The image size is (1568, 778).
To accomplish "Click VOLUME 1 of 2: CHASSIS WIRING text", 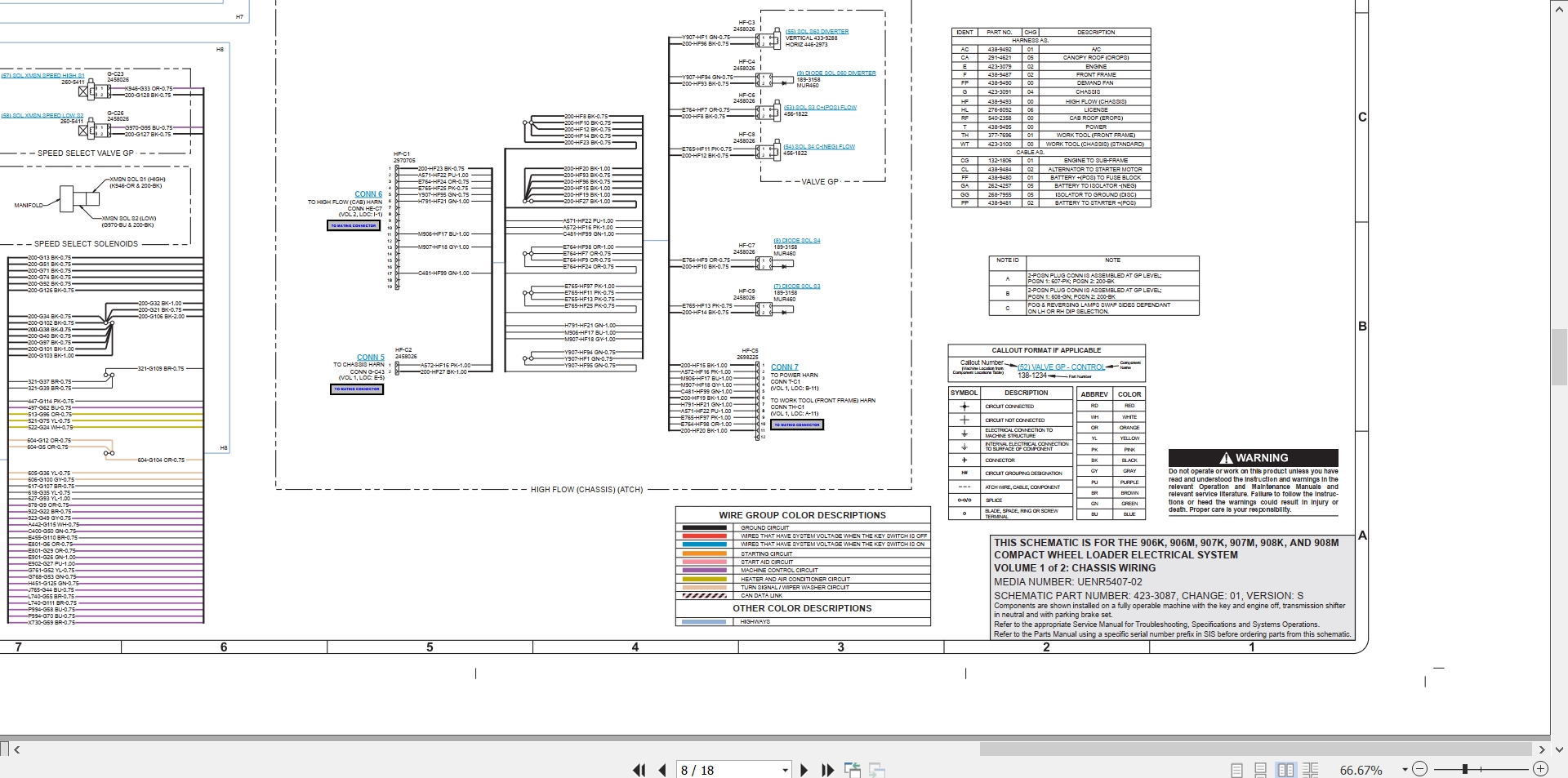I will point(1075,568).
